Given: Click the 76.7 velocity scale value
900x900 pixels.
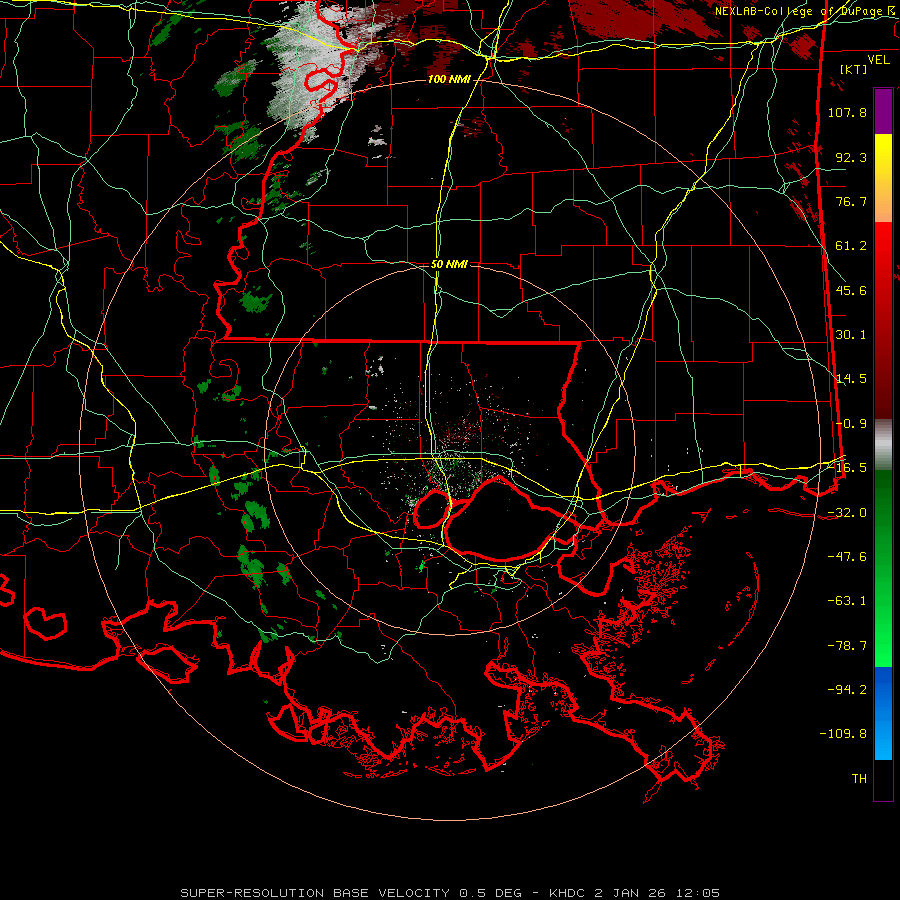Looking at the screenshot, I should coord(851,201).
